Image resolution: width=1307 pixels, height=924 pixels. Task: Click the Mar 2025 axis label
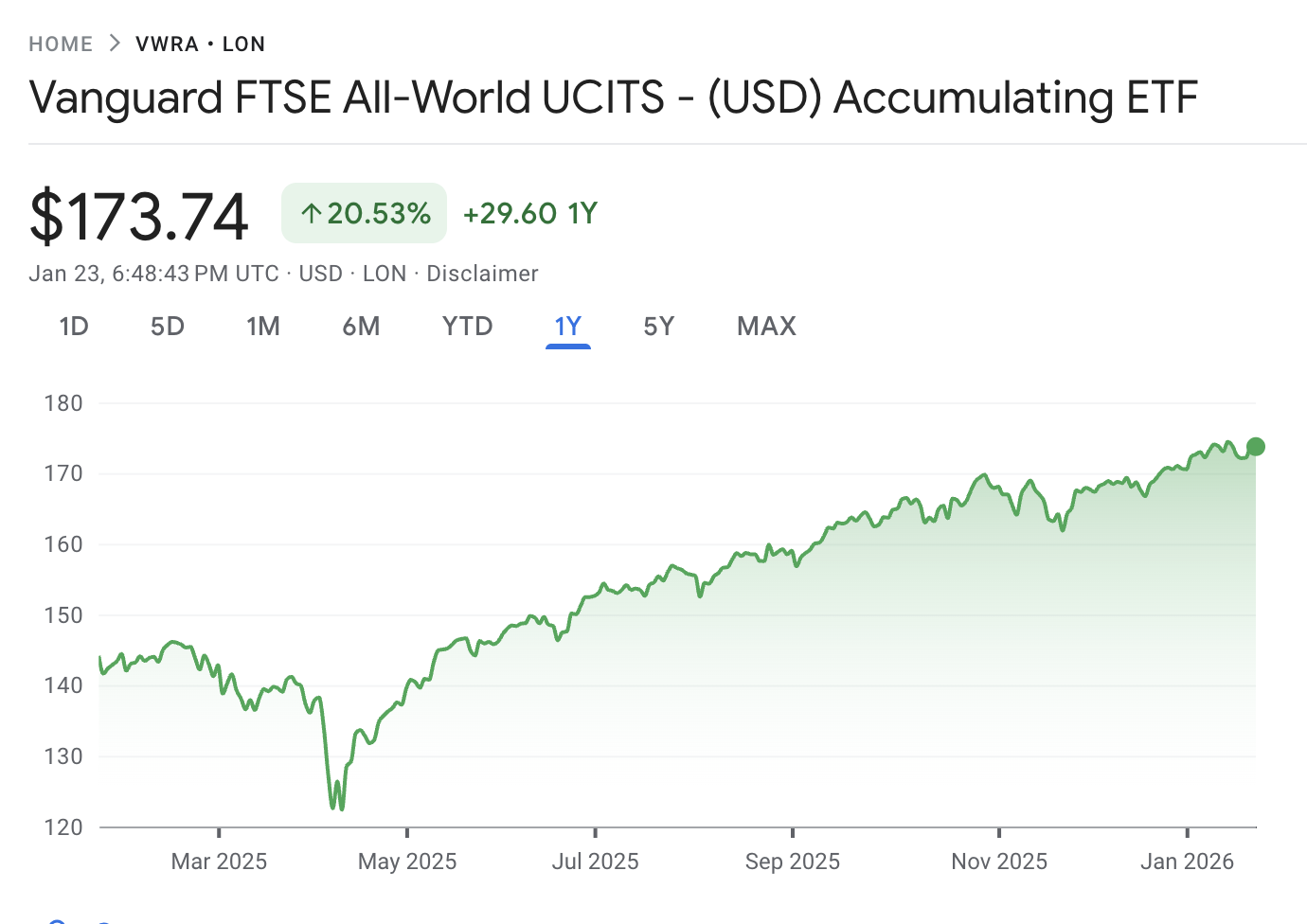pos(219,862)
